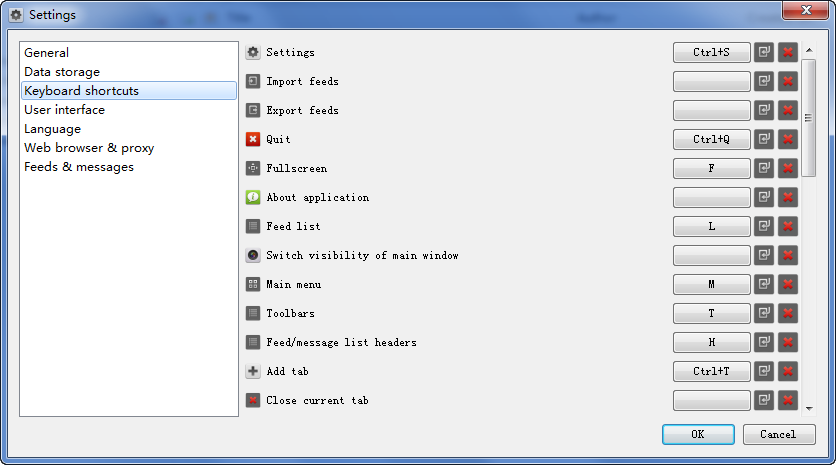Reset the Main menu shortcut

[x=764, y=284]
